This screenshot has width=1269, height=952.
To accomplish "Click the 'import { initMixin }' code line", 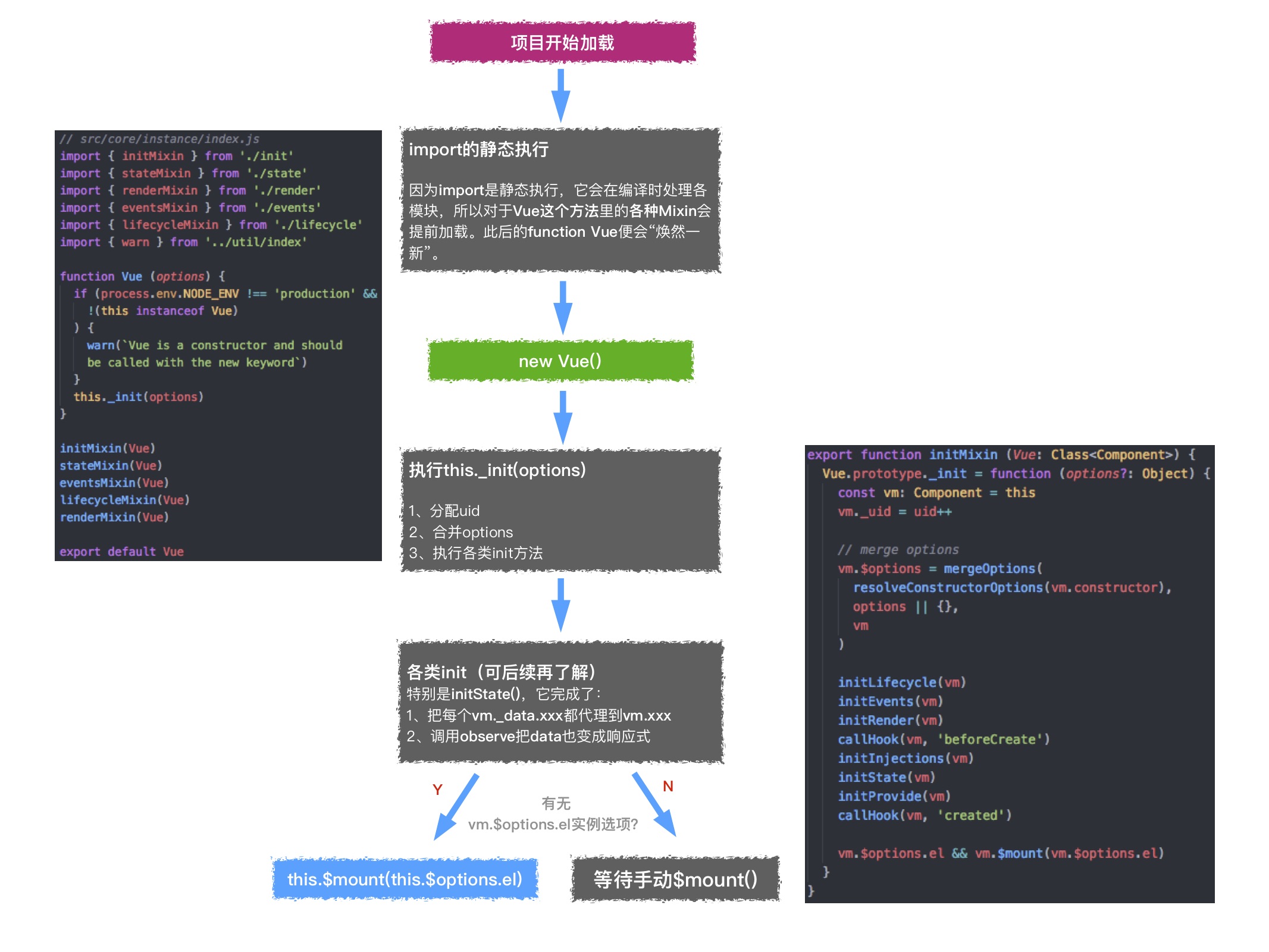I will 177,156.
